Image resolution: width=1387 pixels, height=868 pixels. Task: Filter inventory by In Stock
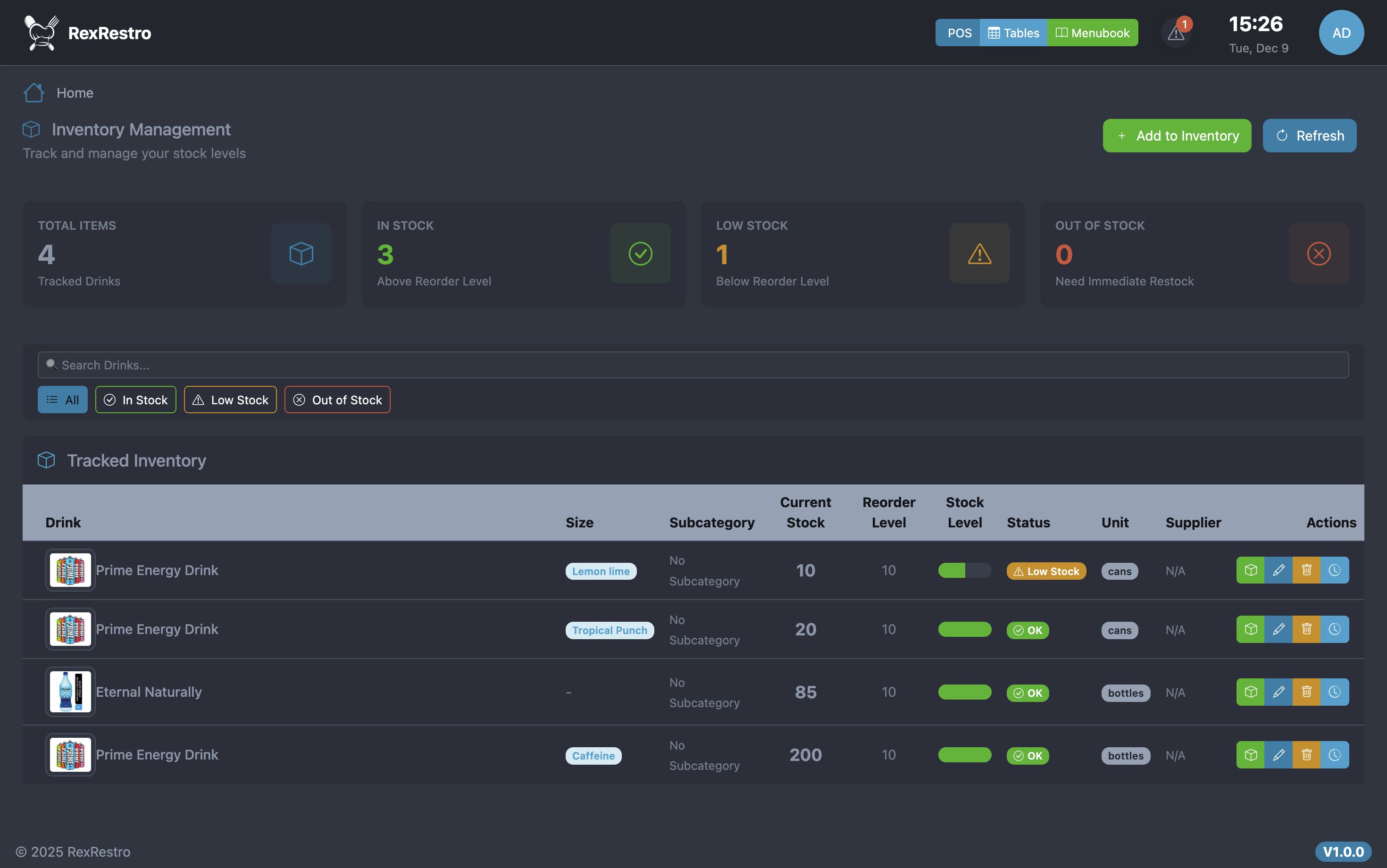click(135, 400)
